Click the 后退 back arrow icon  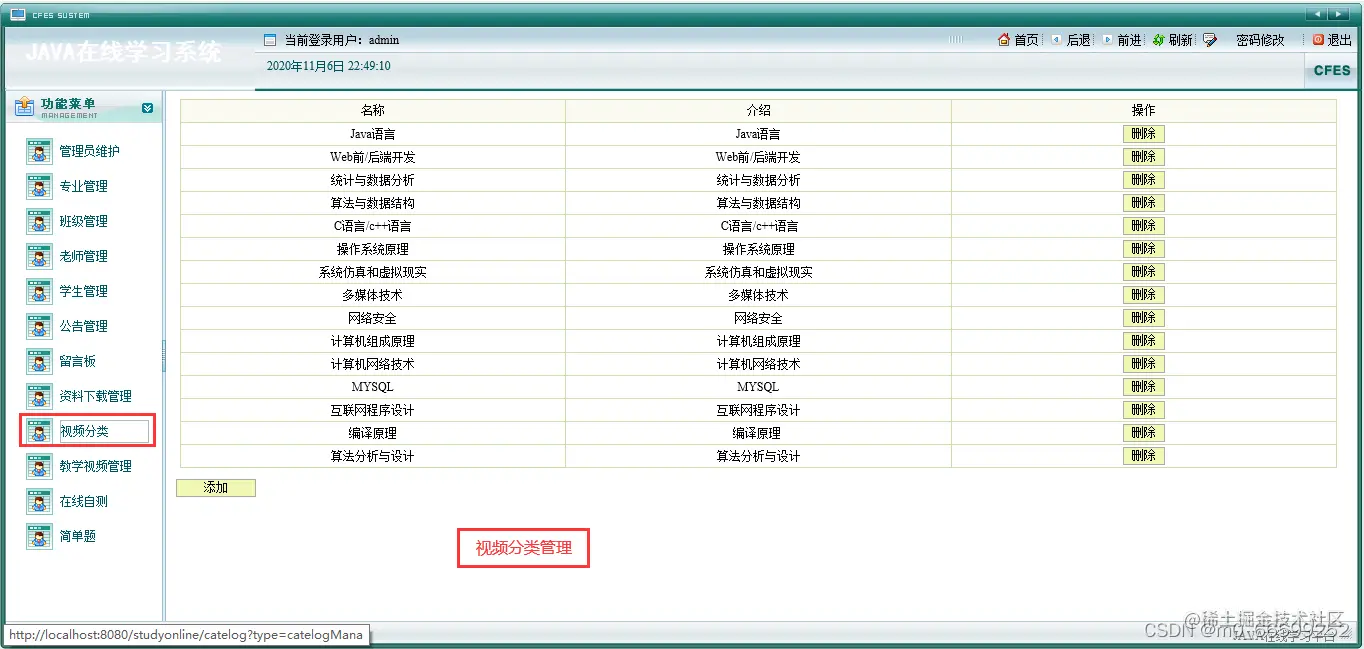[x=1056, y=40]
